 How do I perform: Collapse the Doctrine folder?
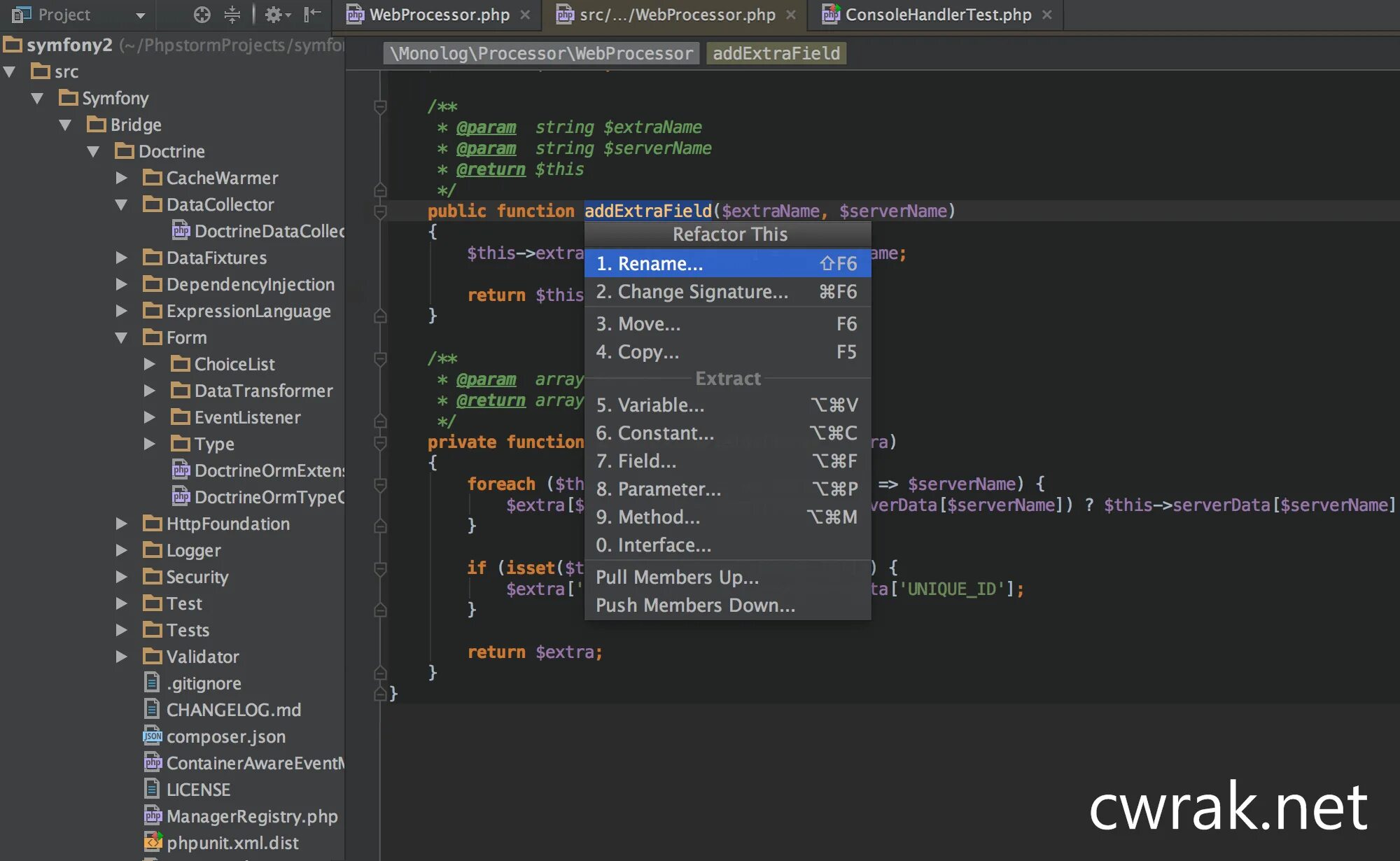93,151
